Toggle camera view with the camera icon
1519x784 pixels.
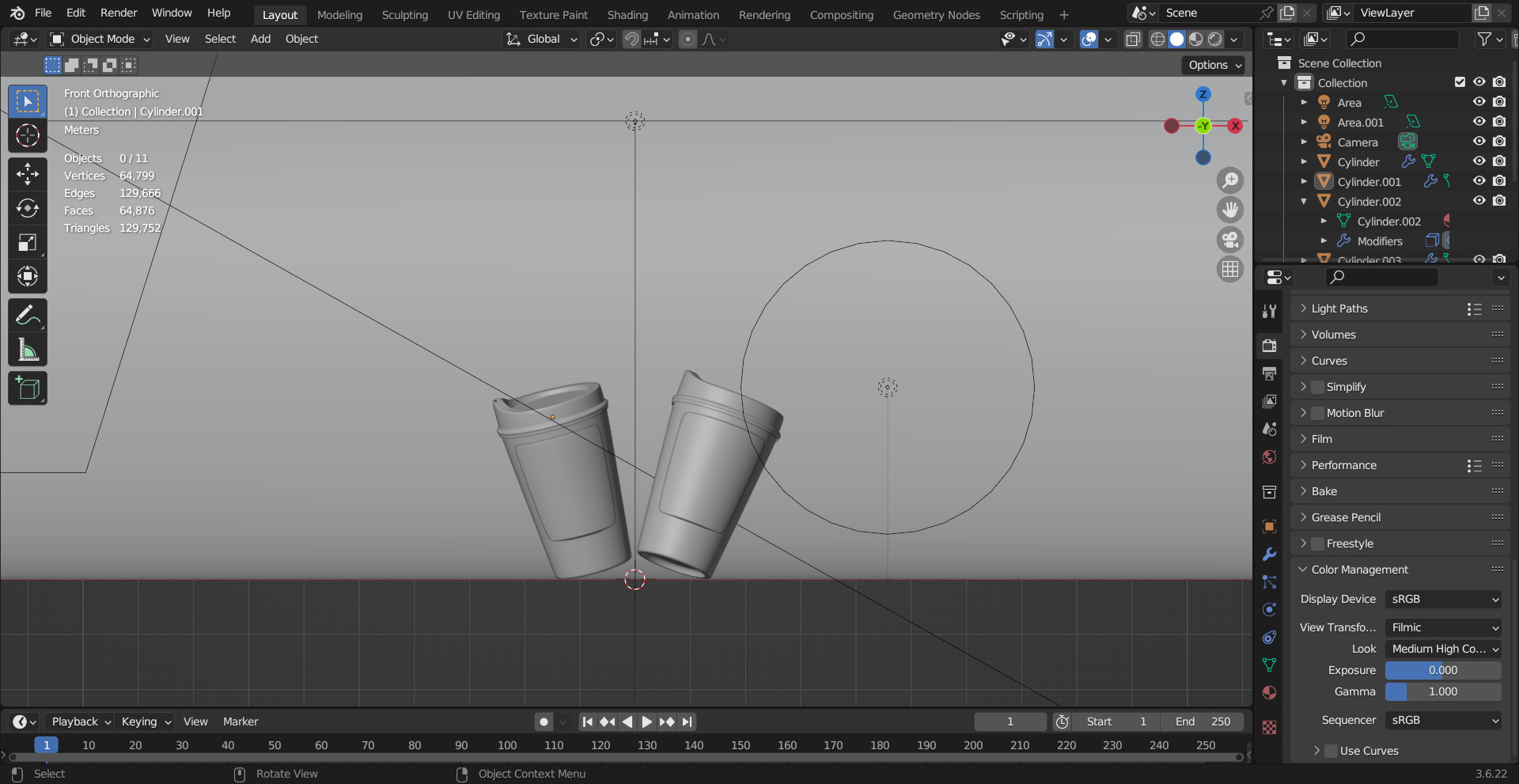click(1230, 240)
